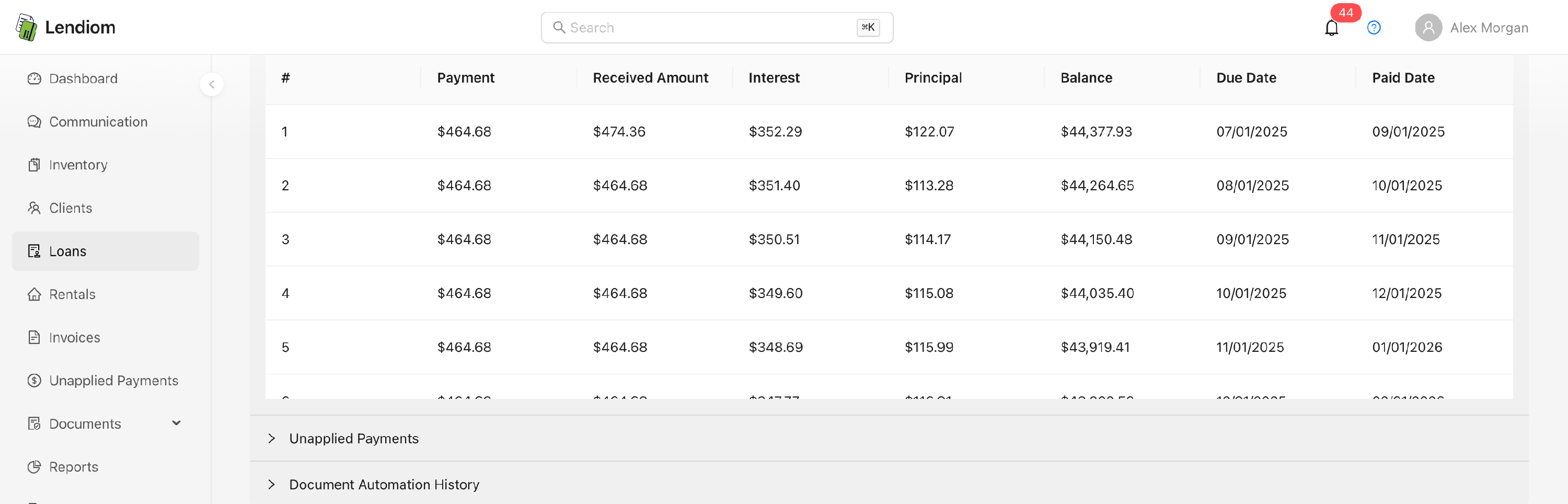The image size is (1568, 504).
Task: Click the Clients people icon
Action: point(34,208)
